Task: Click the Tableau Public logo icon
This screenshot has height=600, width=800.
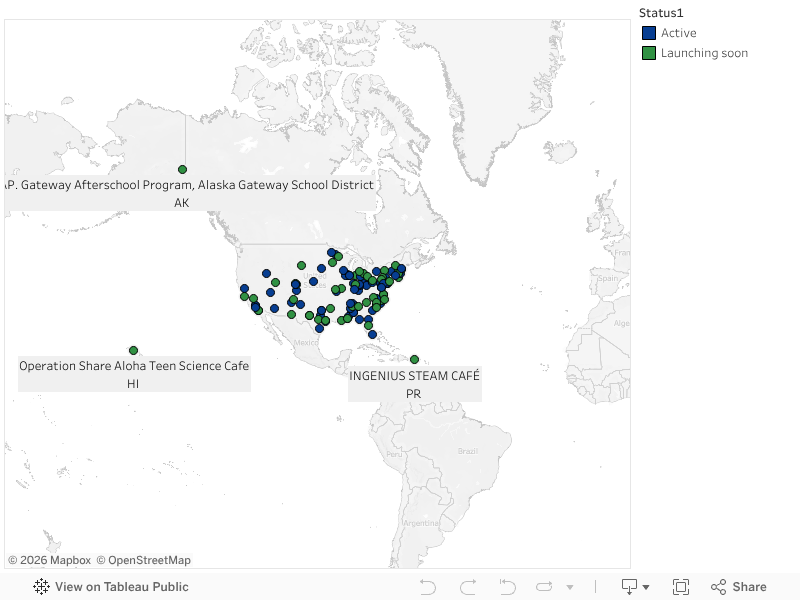Action: [x=39, y=587]
